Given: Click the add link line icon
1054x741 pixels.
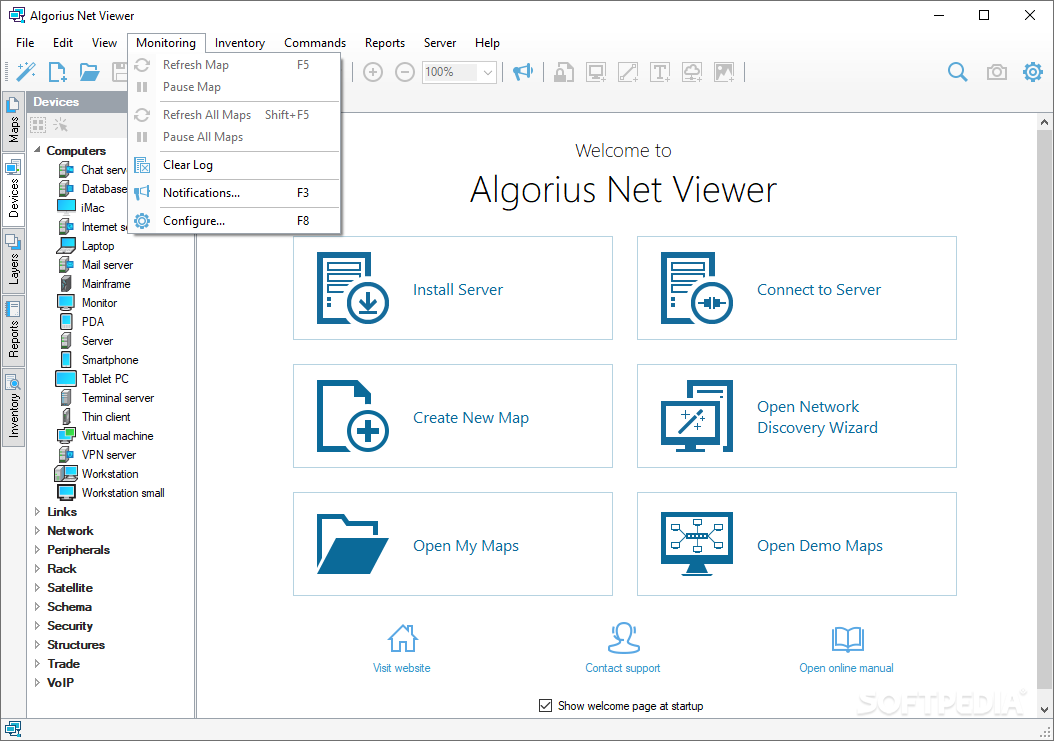Looking at the screenshot, I should 628,72.
